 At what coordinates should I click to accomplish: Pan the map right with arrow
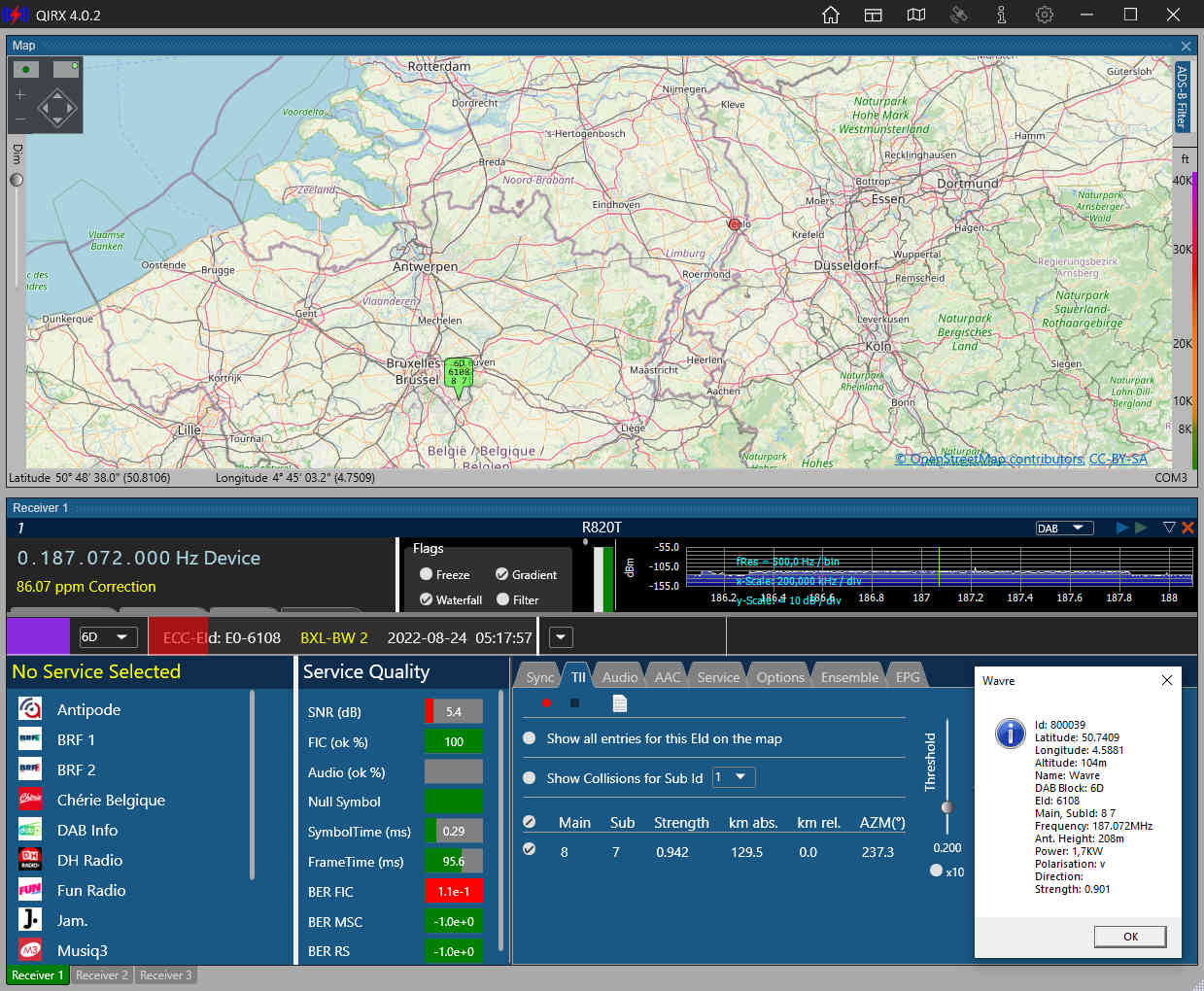71,108
